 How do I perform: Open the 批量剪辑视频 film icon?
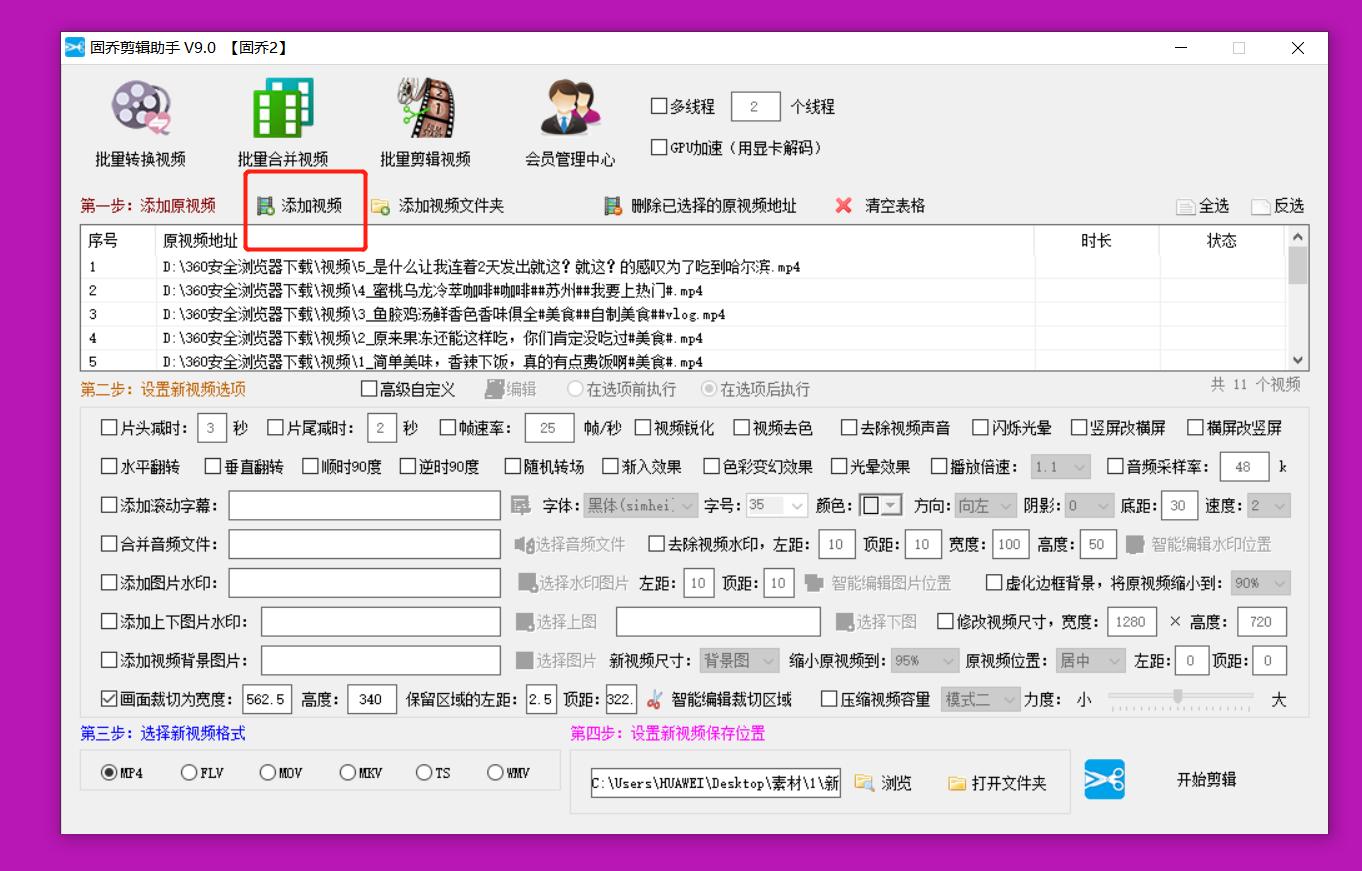[x=424, y=109]
